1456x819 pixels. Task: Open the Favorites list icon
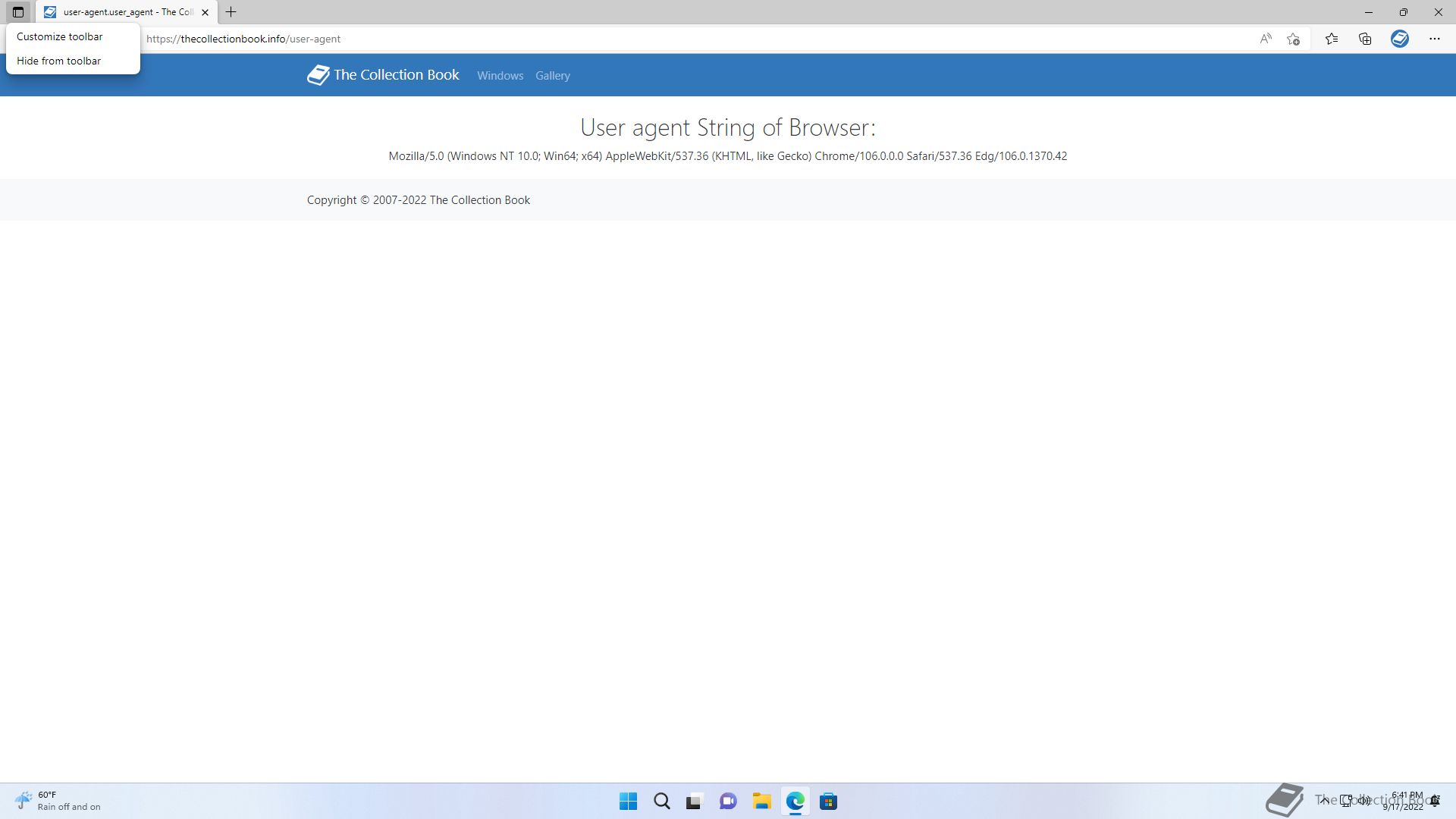click(1332, 39)
